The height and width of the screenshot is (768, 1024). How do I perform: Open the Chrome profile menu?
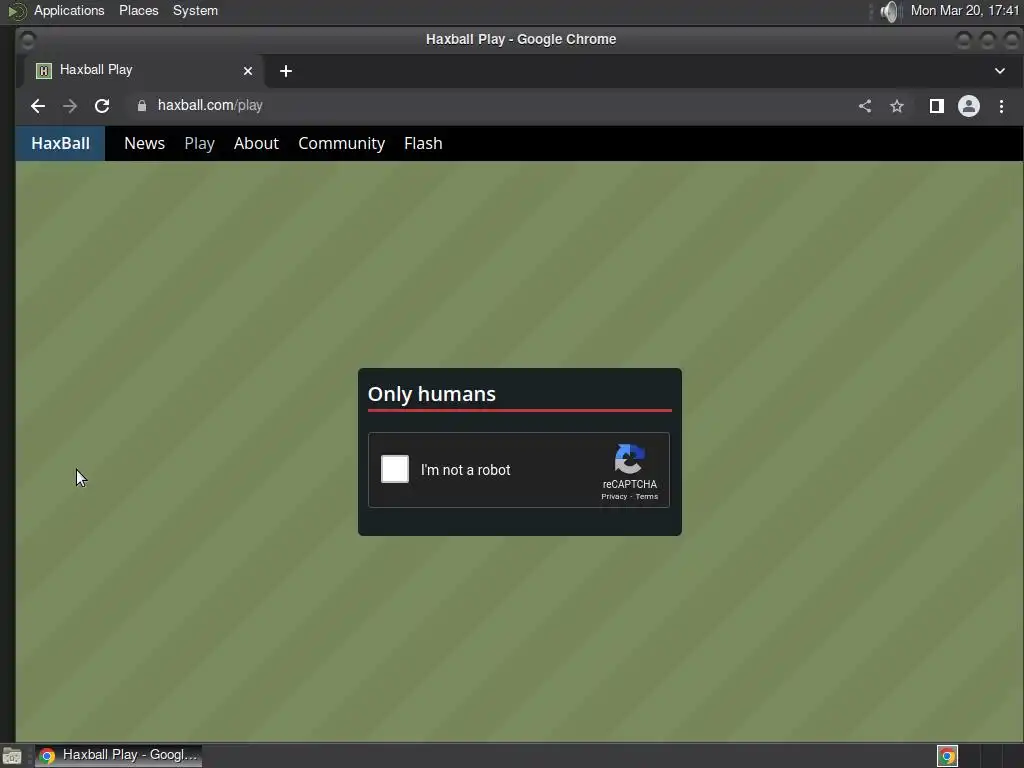[968, 106]
